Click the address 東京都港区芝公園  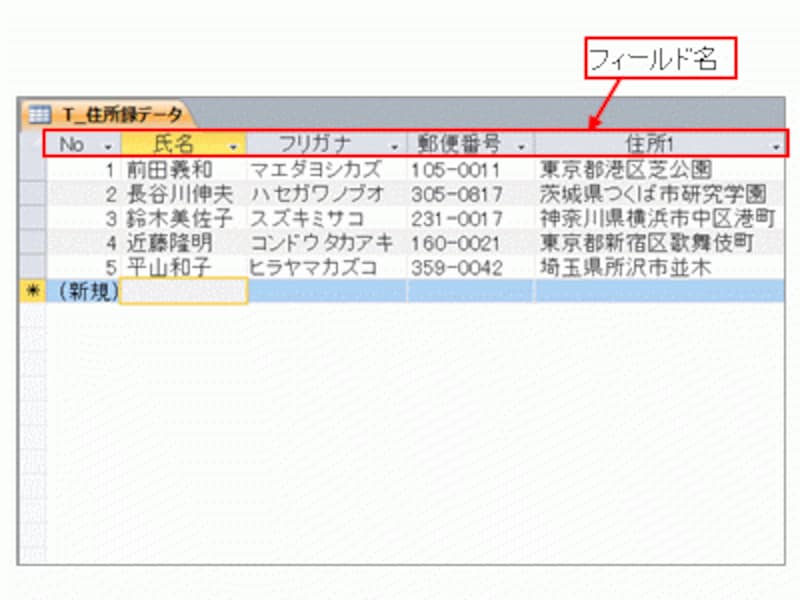(x=659, y=169)
